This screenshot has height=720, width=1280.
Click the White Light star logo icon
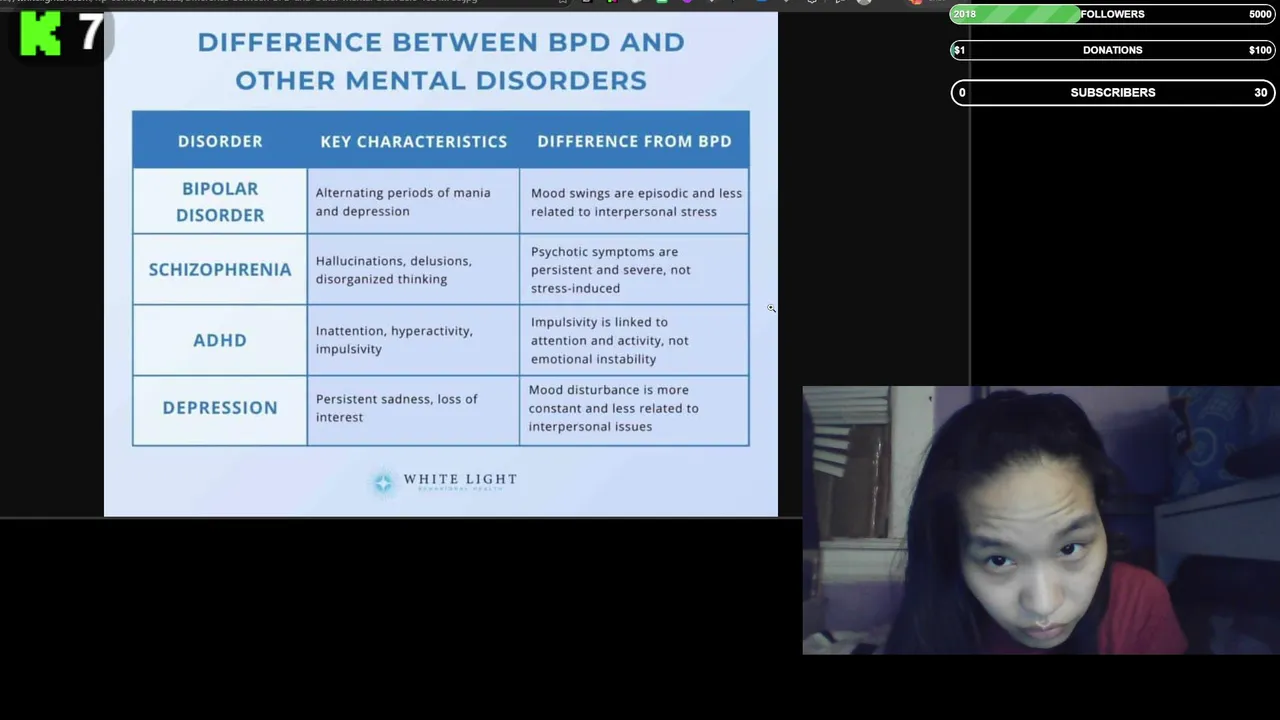(x=383, y=483)
